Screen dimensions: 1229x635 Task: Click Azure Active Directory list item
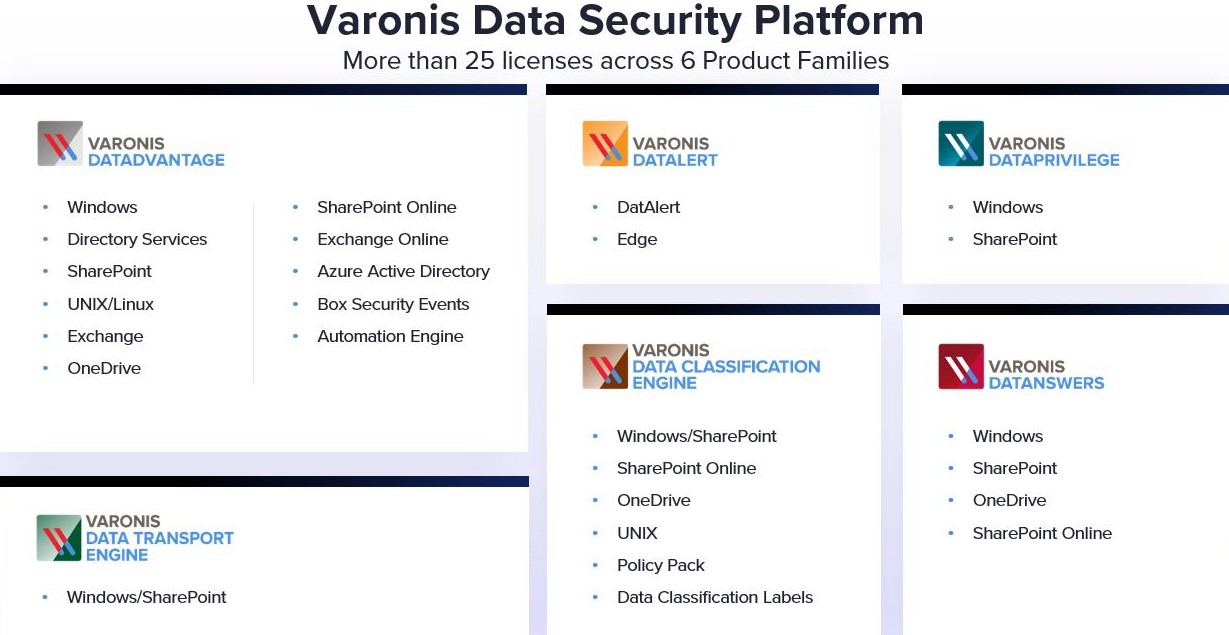click(403, 271)
